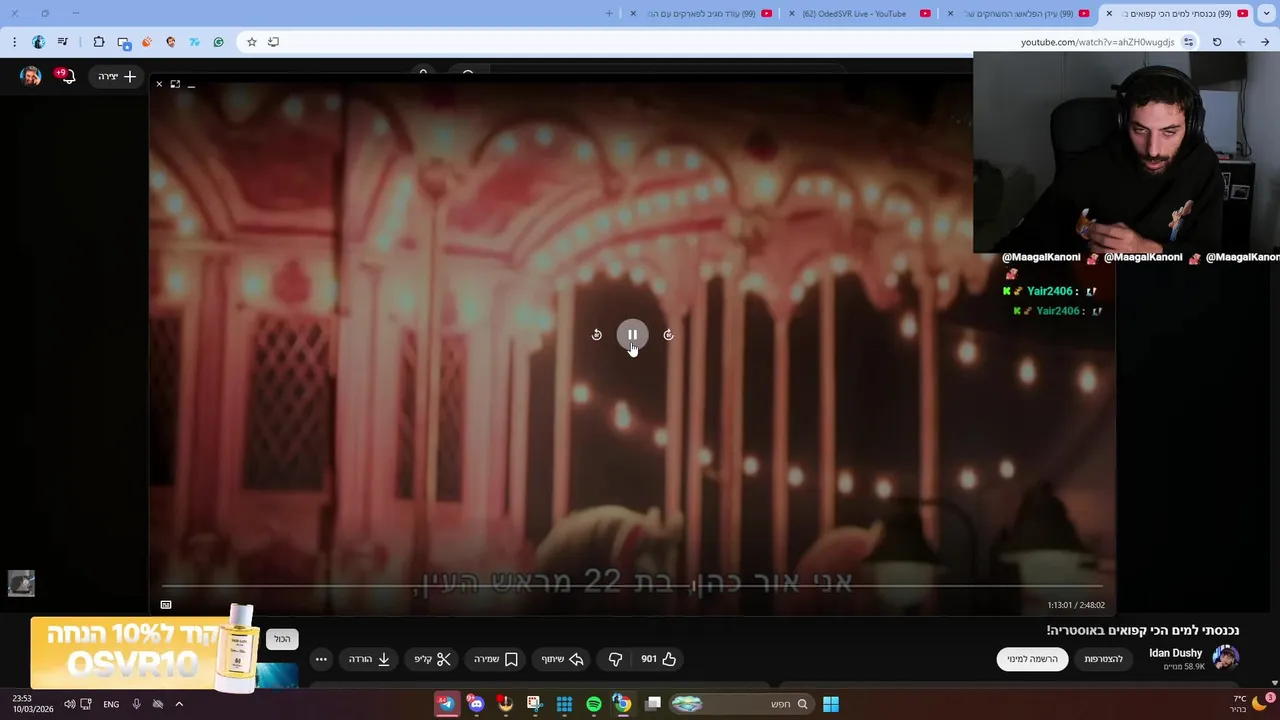Save the video with the שמירה button
The width and height of the screenshot is (1280, 720).
coord(496,659)
